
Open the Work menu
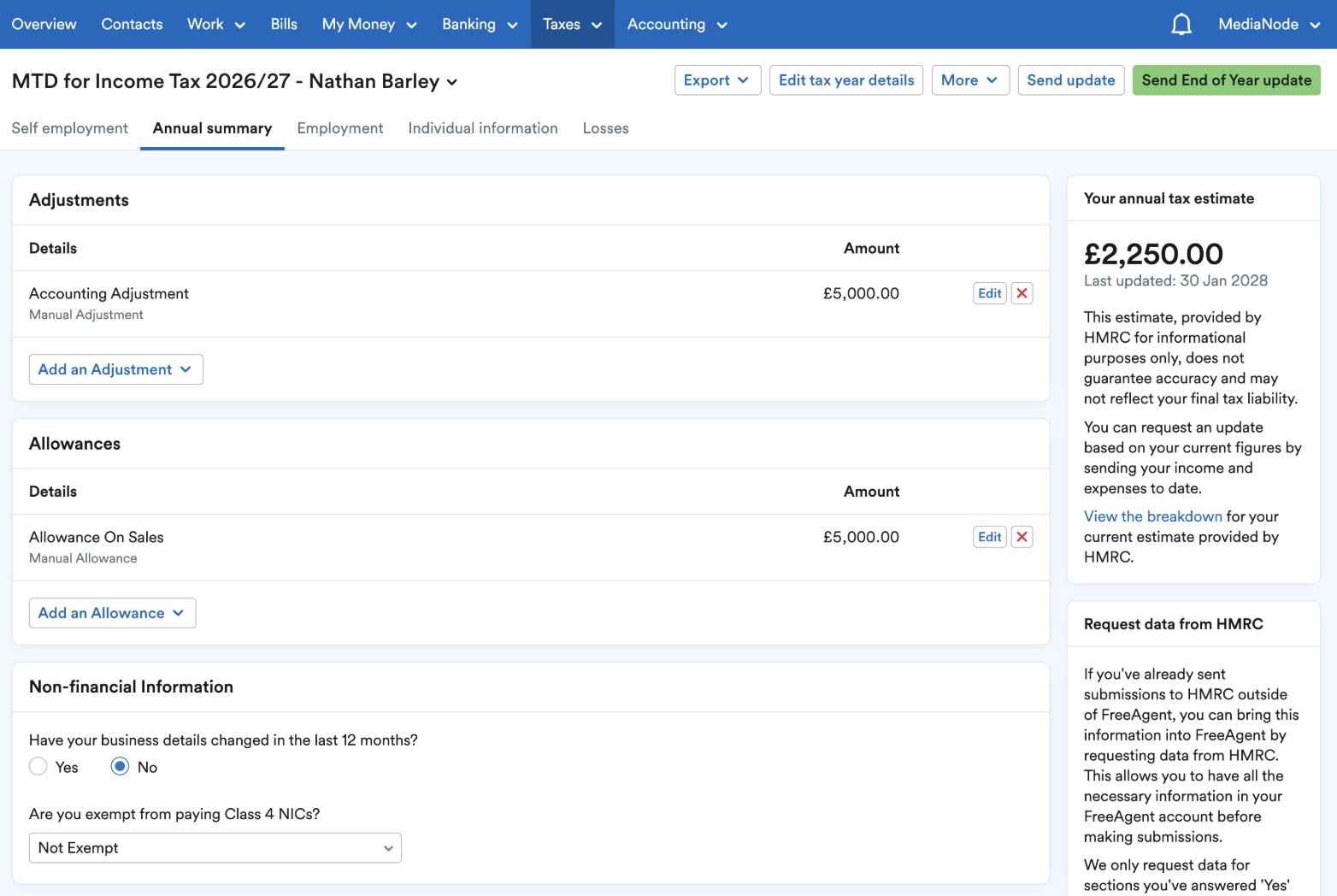pos(216,24)
